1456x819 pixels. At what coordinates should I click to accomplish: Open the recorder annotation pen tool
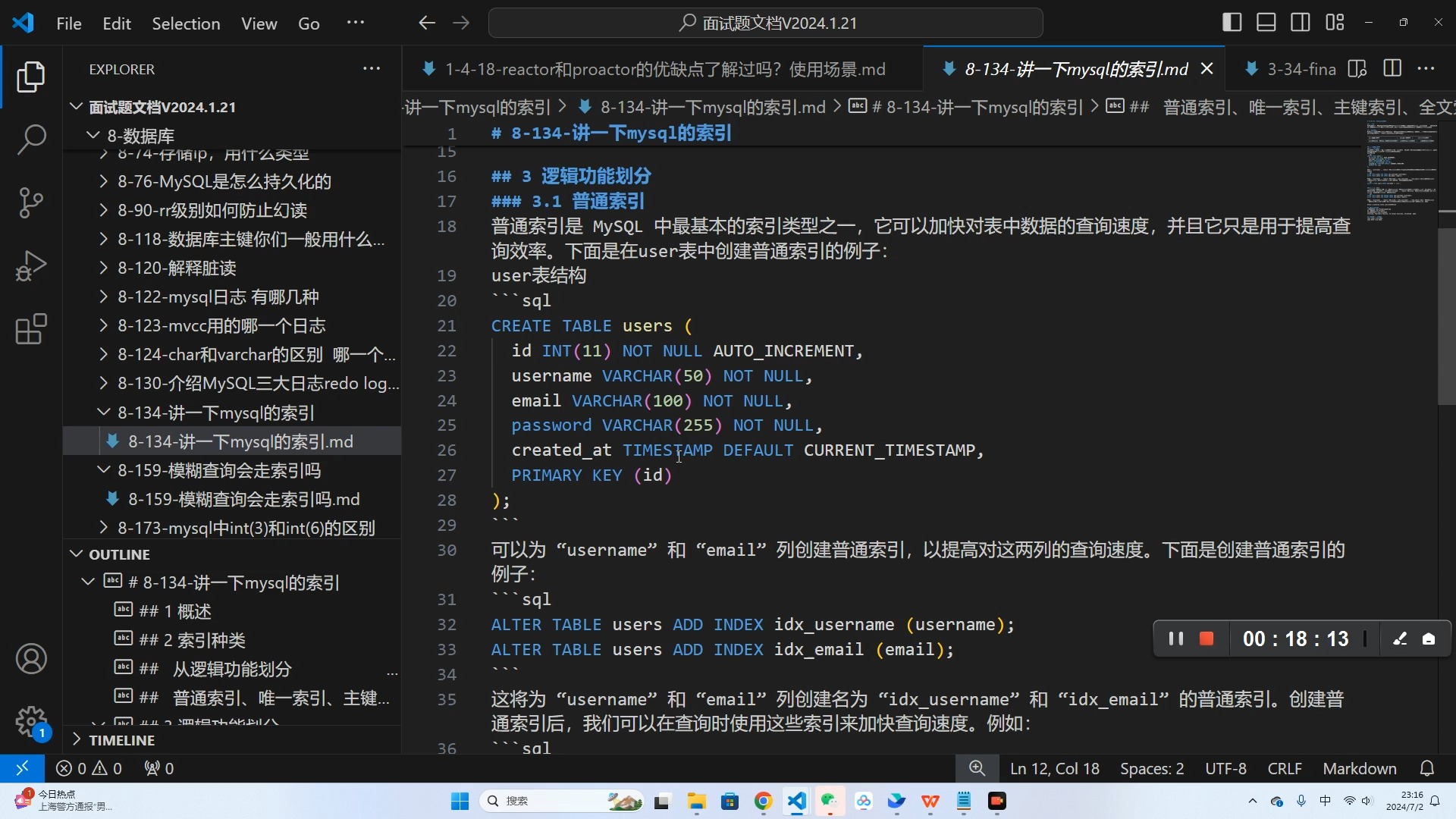(1400, 639)
